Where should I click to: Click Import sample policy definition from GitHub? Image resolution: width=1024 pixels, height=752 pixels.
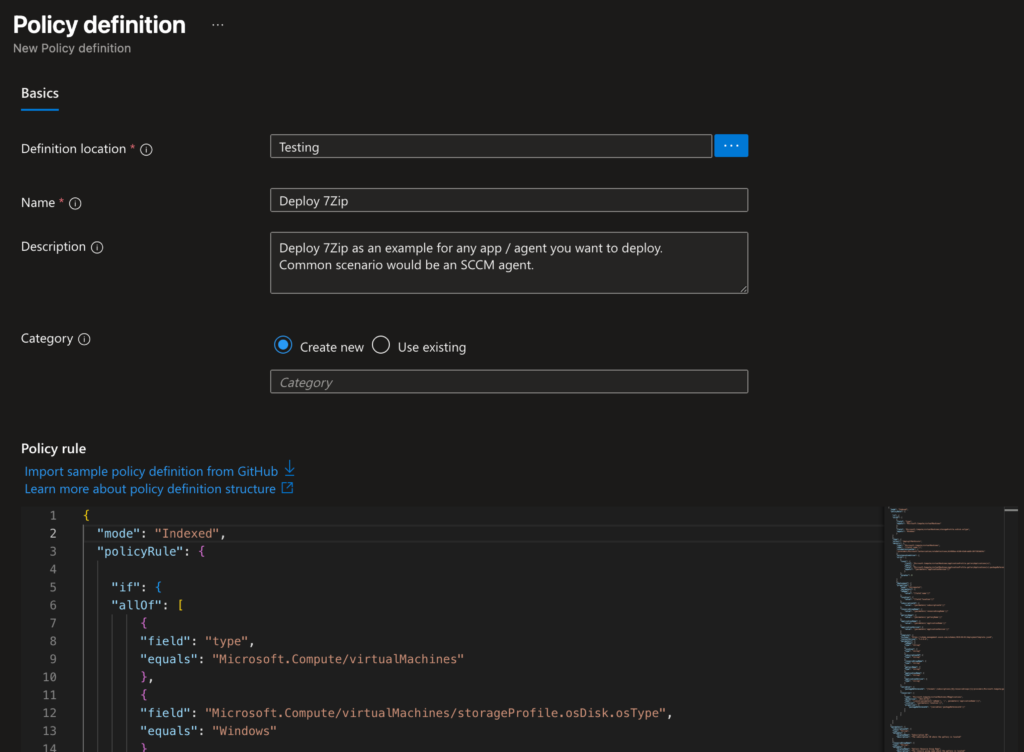tap(152, 470)
